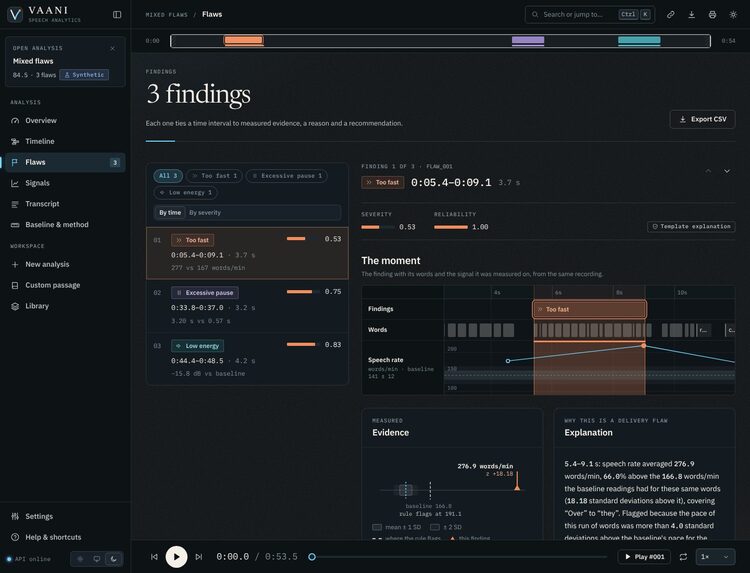Open Settings
Screen dimensions: 750x573
coord(66,516)
